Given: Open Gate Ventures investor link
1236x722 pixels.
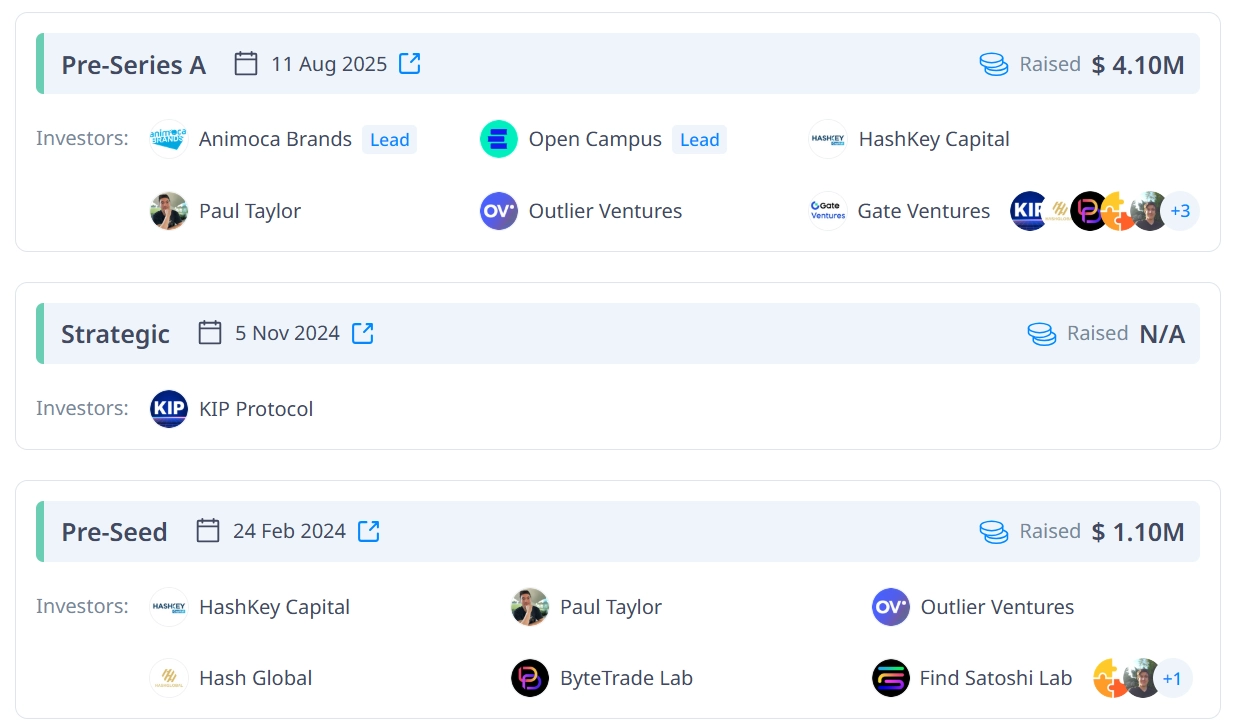Looking at the screenshot, I should pyautogui.click(x=923, y=211).
